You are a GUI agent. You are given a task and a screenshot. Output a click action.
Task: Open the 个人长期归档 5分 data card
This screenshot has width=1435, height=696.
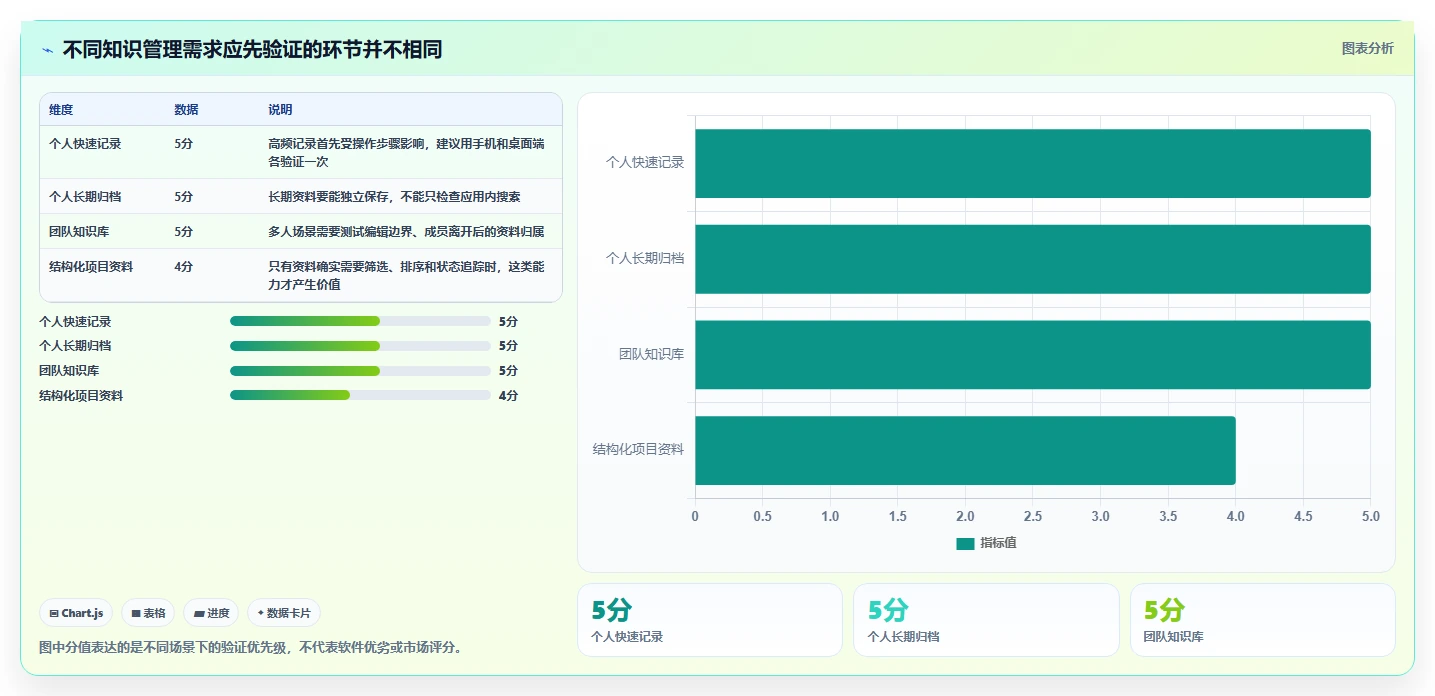986,620
